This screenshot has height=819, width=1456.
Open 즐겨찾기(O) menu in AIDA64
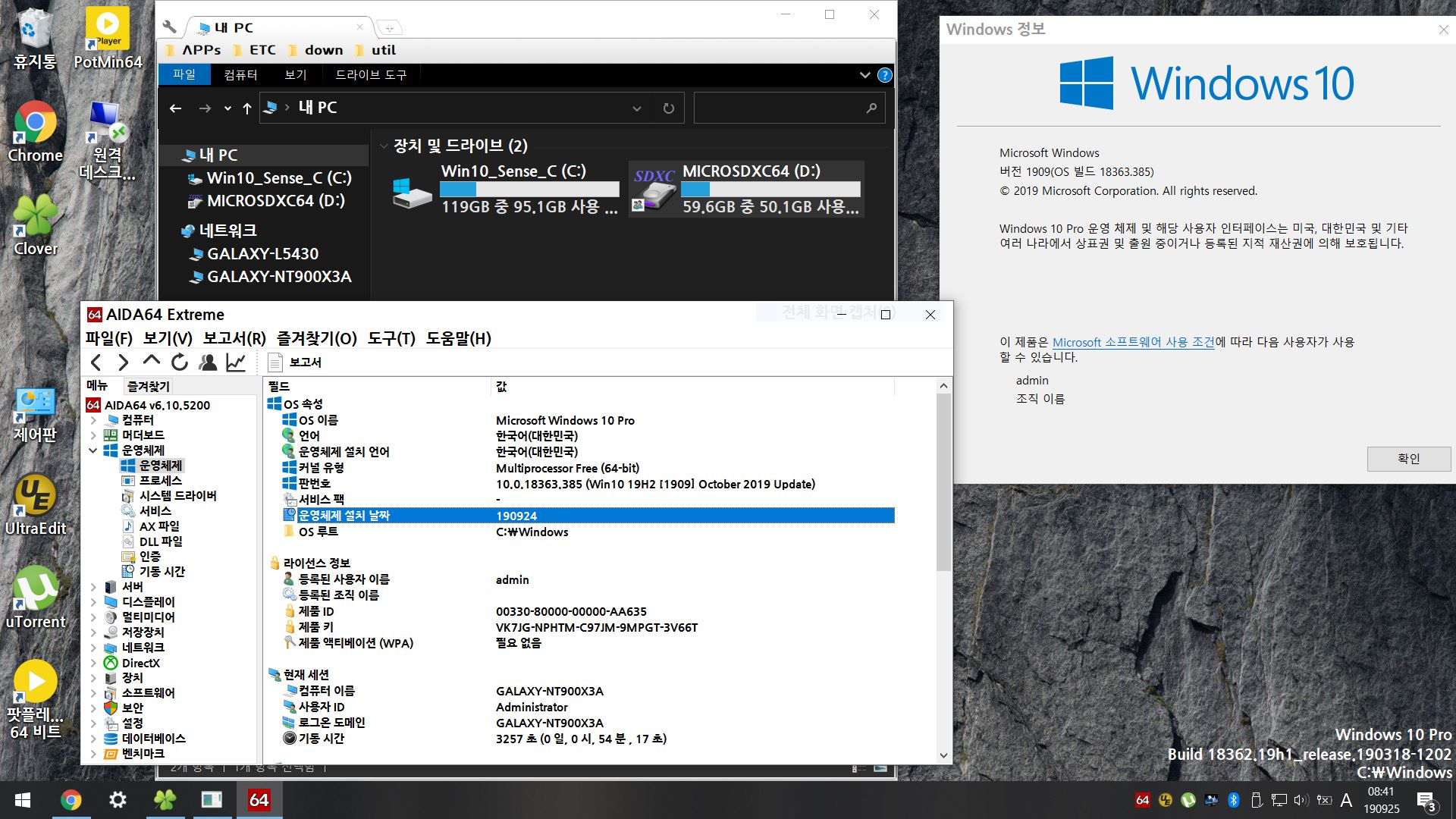(x=316, y=338)
